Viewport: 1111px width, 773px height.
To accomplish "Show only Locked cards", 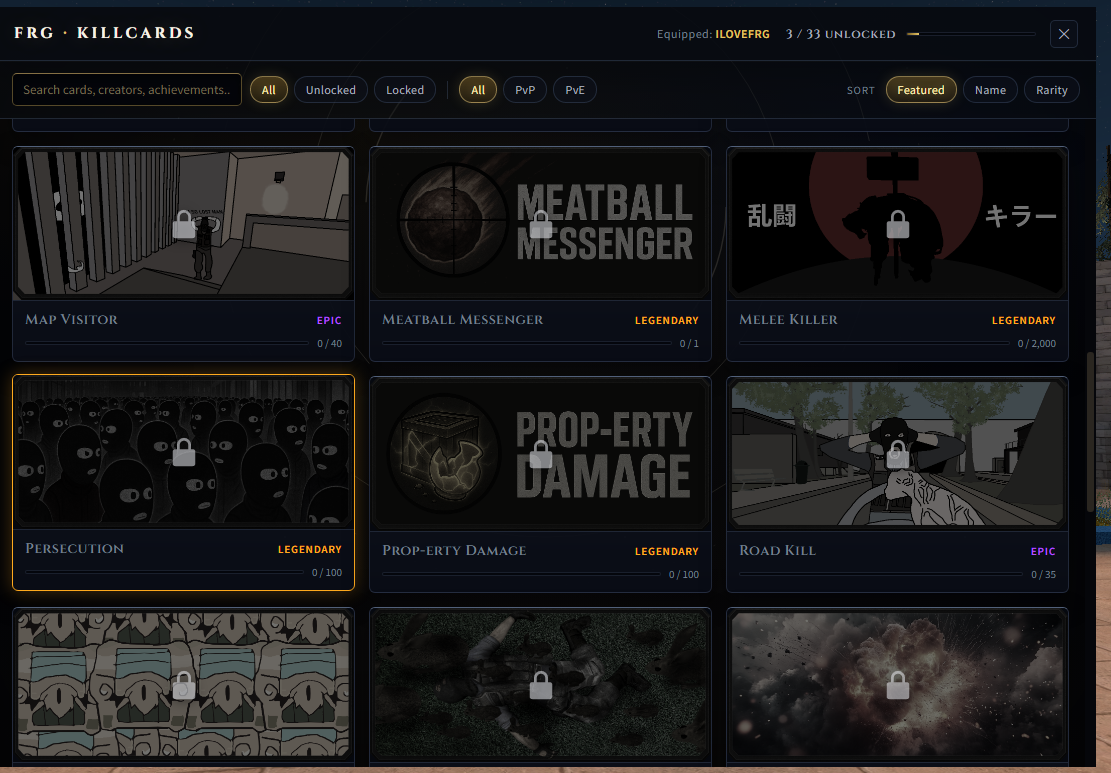I will [x=405, y=90].
